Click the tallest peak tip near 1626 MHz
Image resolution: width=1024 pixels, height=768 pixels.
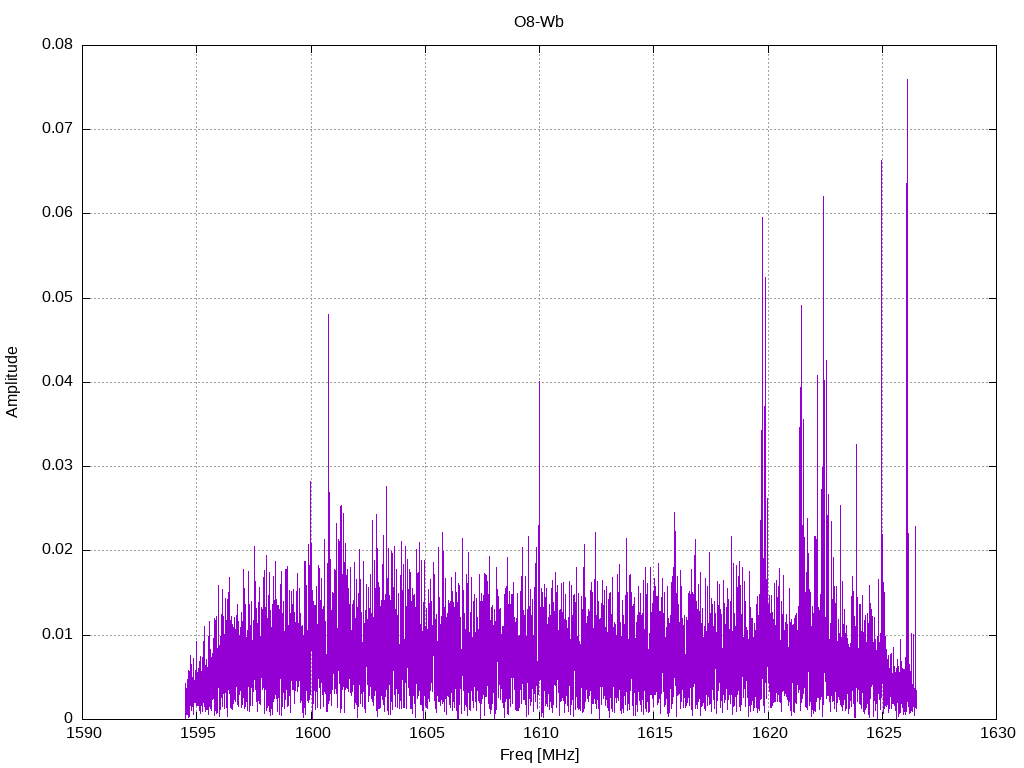point(907,80)
